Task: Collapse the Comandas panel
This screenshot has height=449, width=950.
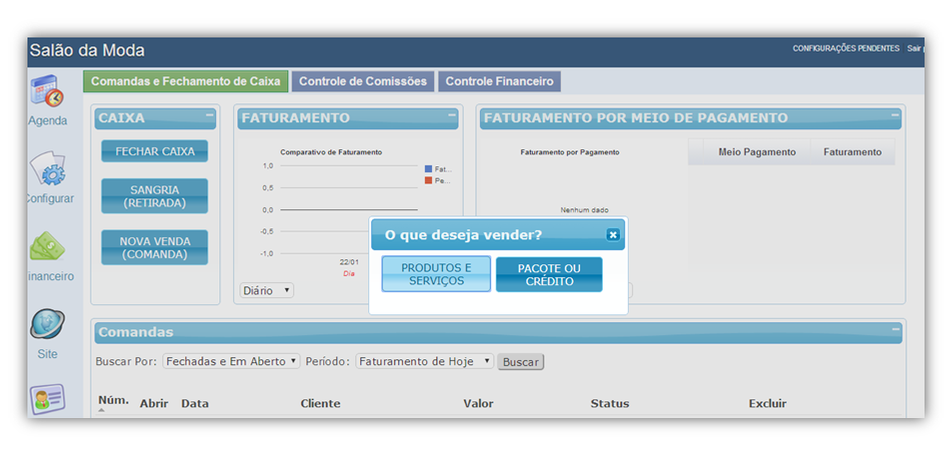Action: (895, 328)
